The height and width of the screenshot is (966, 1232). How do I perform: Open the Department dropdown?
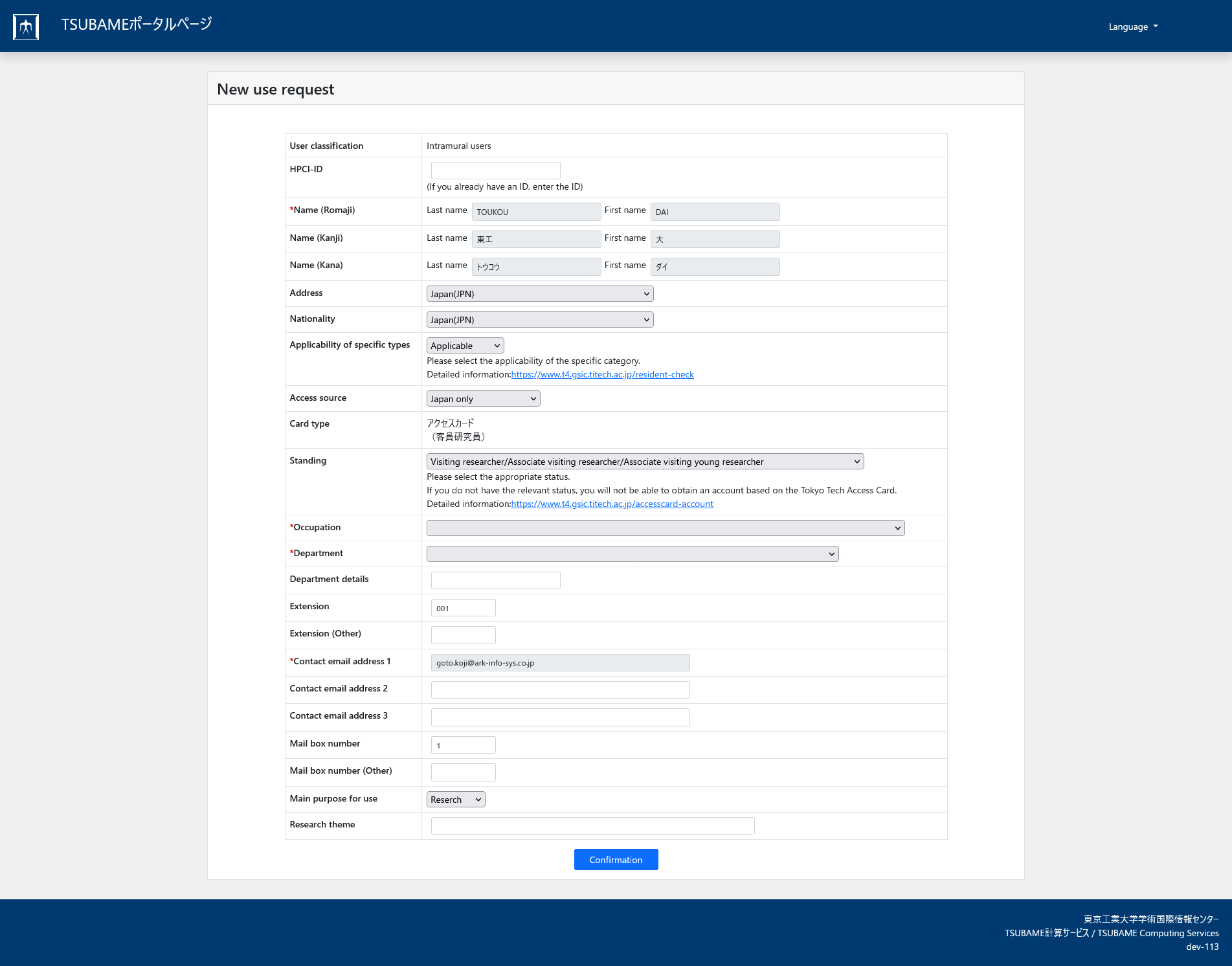tap(632, 554)
